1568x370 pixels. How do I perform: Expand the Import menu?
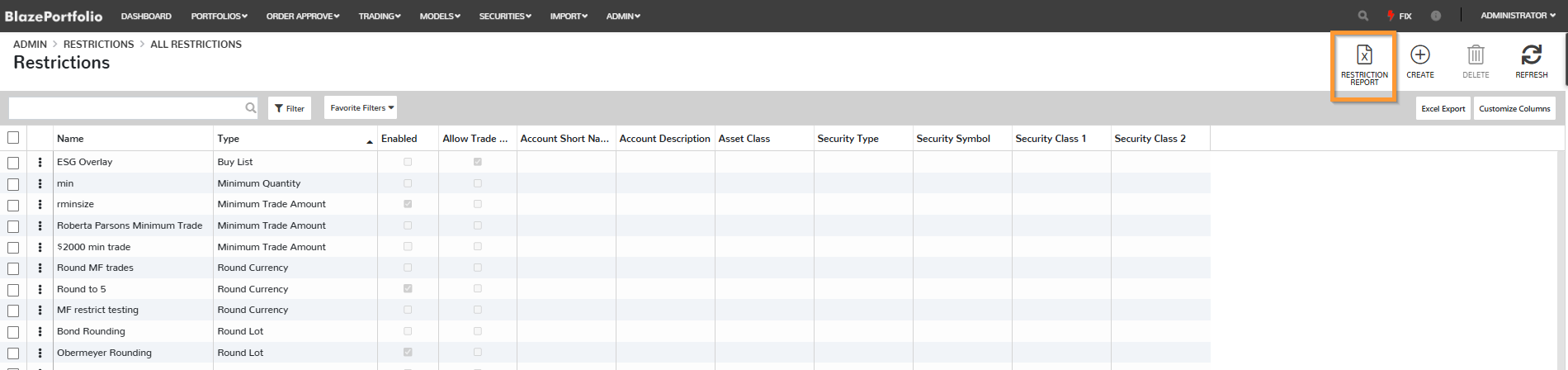[x=569, y=16]
